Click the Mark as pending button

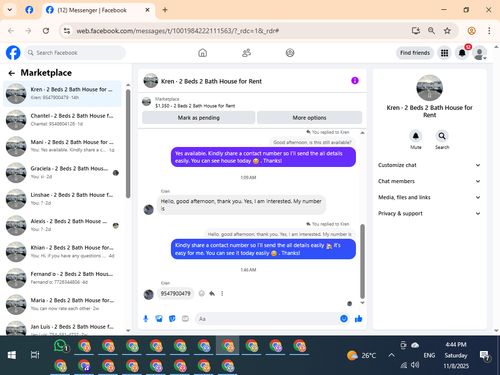coord(199,118)
